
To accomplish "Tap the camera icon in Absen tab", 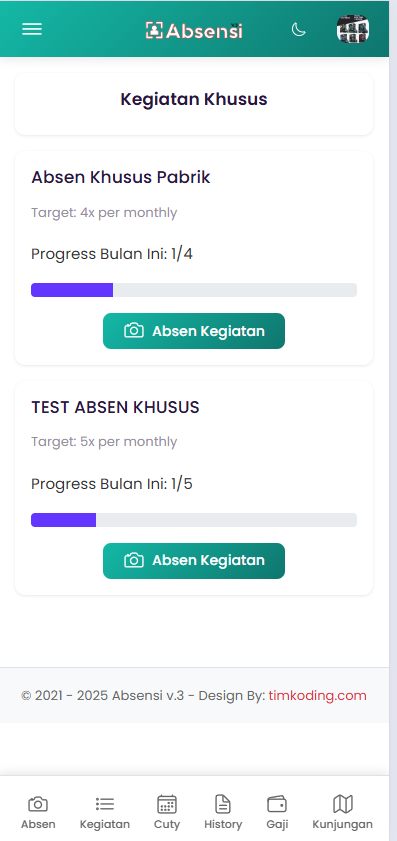I will click(38, 804).
